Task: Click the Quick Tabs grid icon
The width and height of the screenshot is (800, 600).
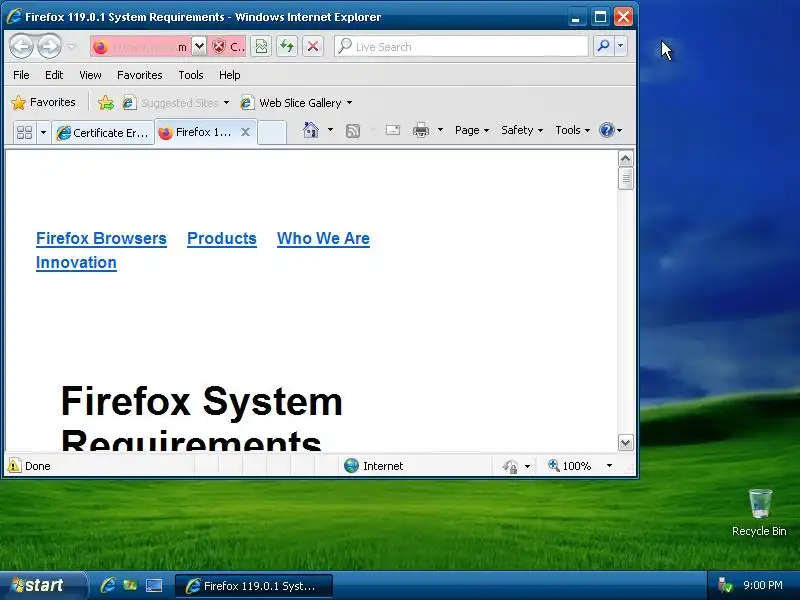Action: point(24,132)
